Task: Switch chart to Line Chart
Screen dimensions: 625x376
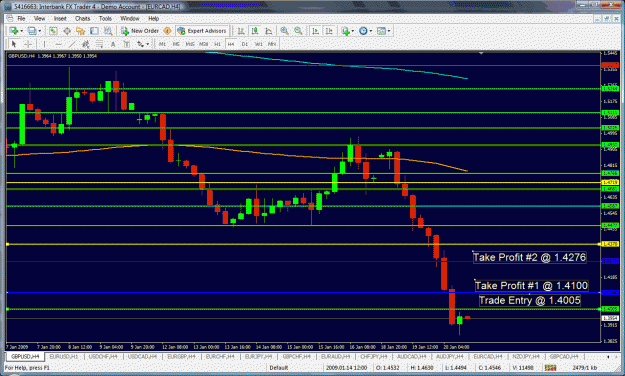Action: 269,31
